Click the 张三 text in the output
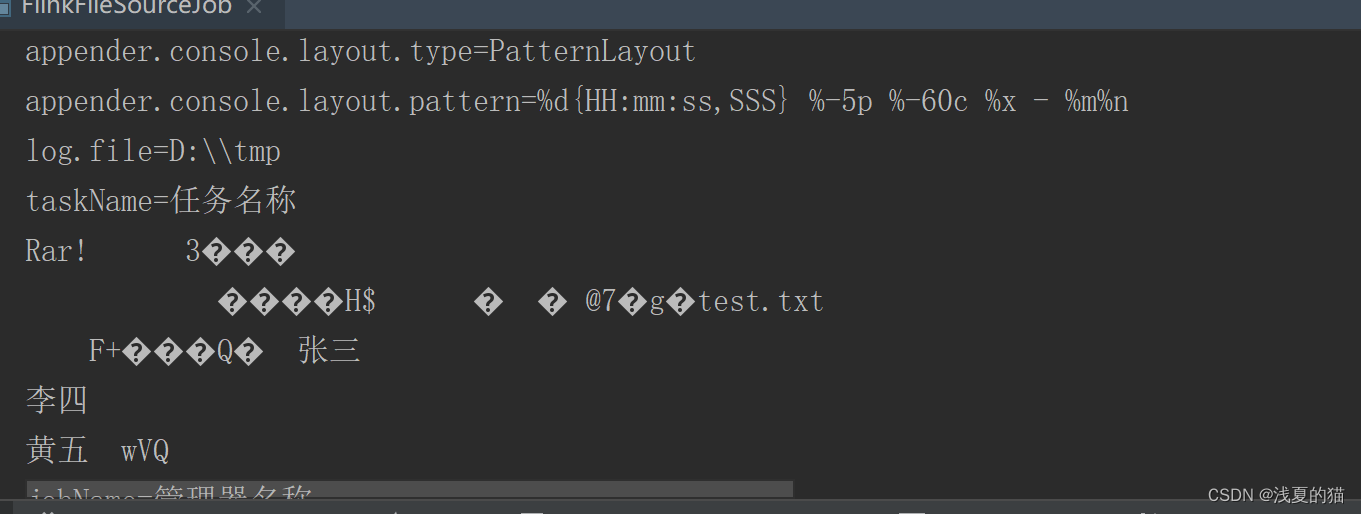This screenshot has width=1361, height=514. point(329,351)
